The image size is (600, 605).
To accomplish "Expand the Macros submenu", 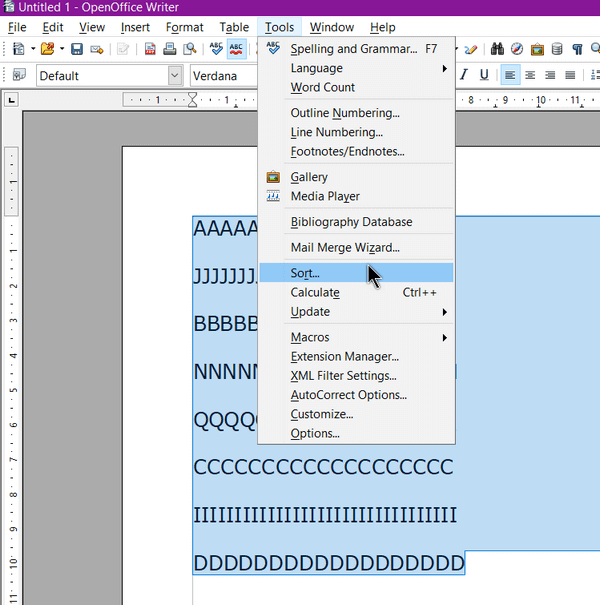I will (445, 338).
